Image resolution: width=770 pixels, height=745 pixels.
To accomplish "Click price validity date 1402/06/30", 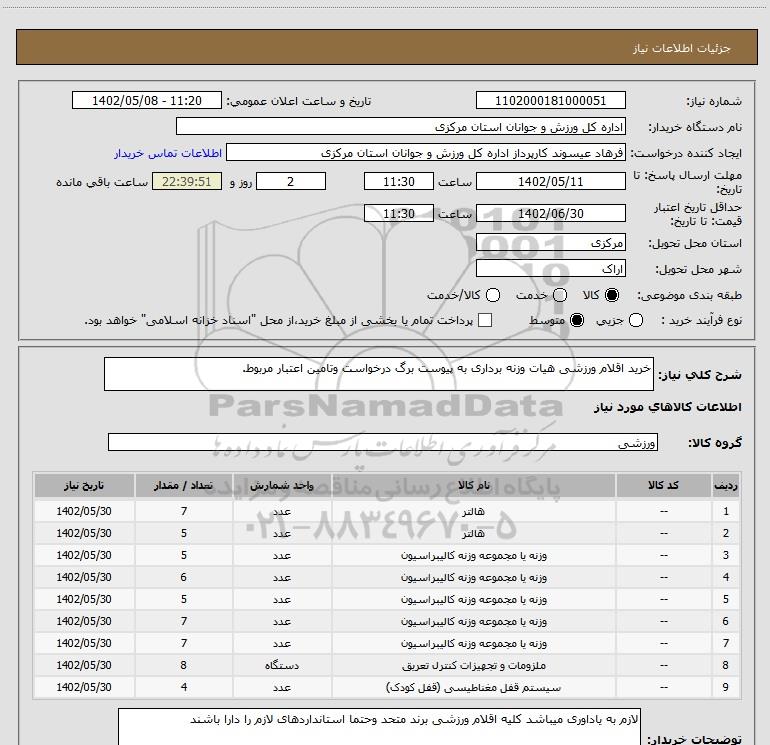I will [x=550, y=214].
